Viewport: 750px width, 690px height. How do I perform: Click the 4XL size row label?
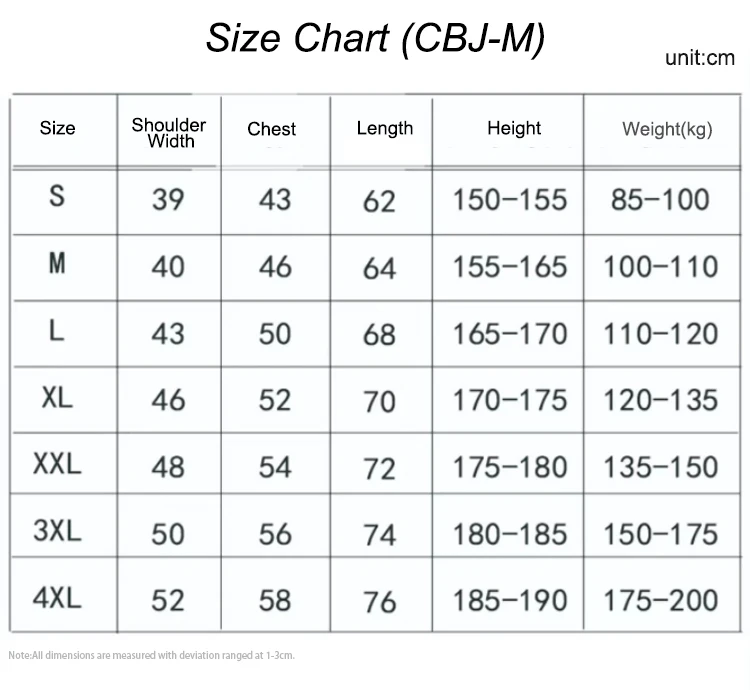pyautogui.click(x=57, y=598)
